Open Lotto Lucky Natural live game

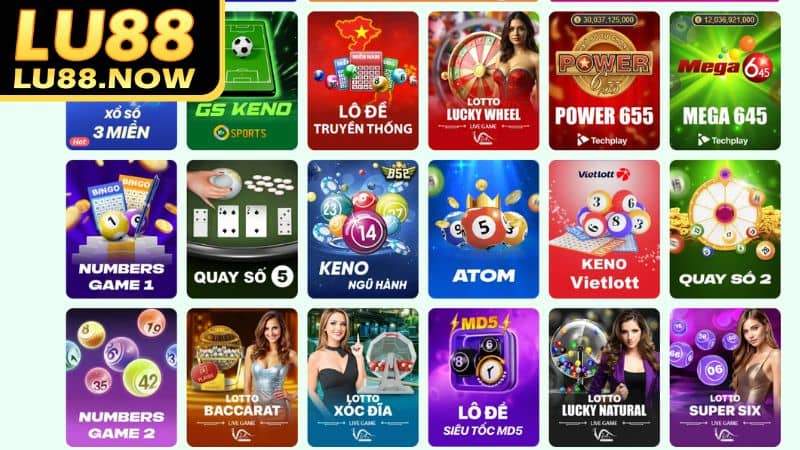(x=604, y=378)
